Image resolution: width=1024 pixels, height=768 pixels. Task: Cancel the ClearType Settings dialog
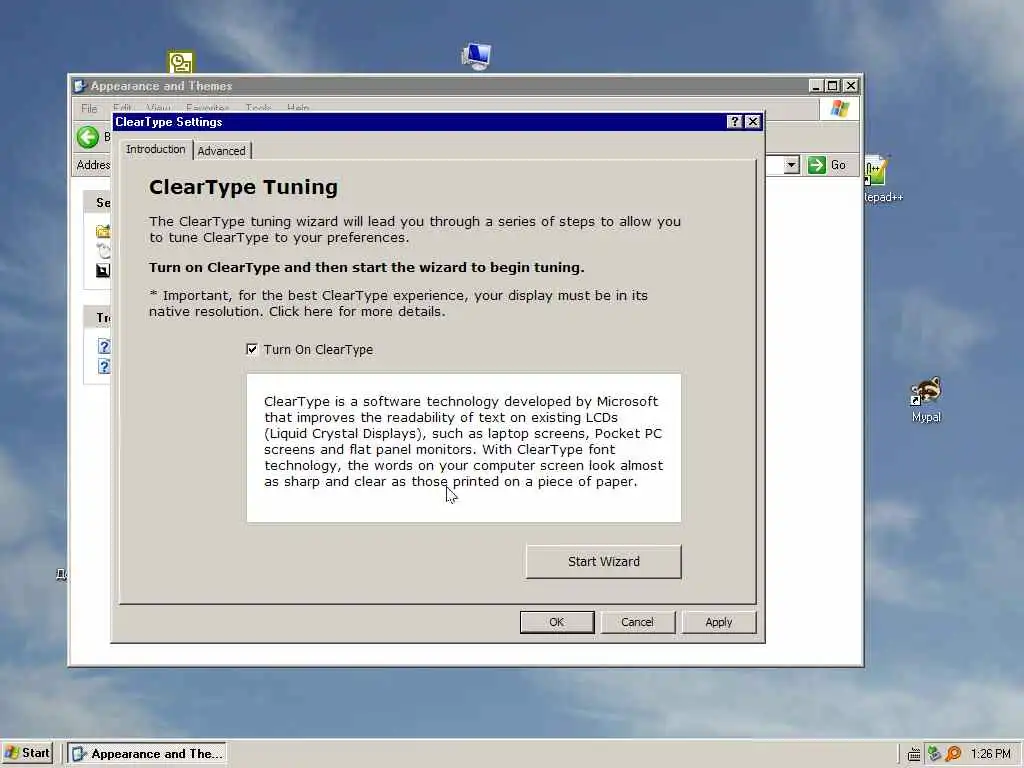637,622
